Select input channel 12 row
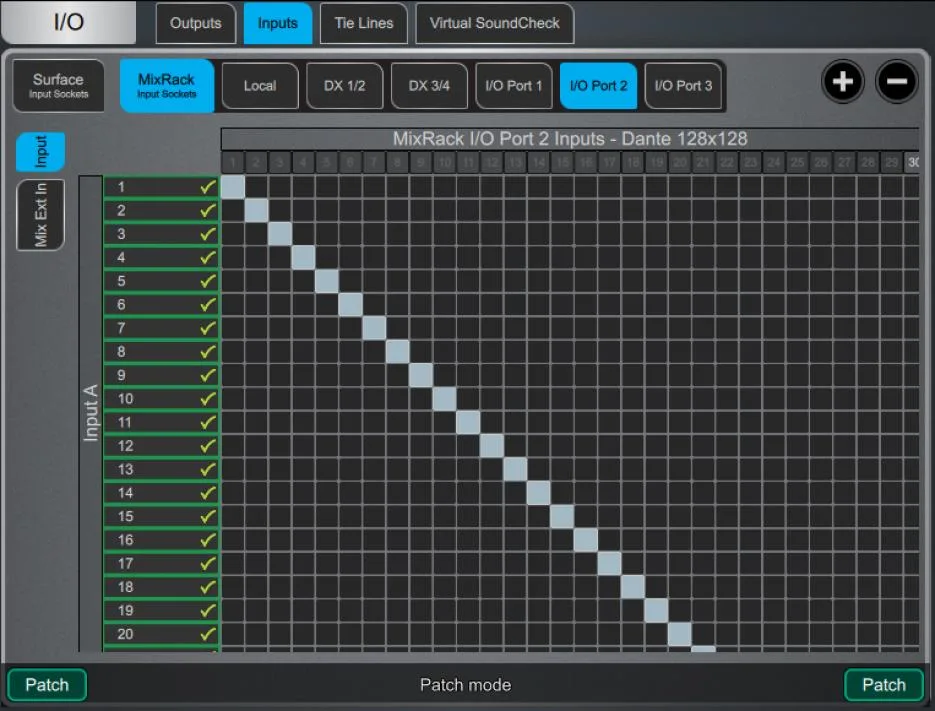The image size is (935, 711). point(162,446)
